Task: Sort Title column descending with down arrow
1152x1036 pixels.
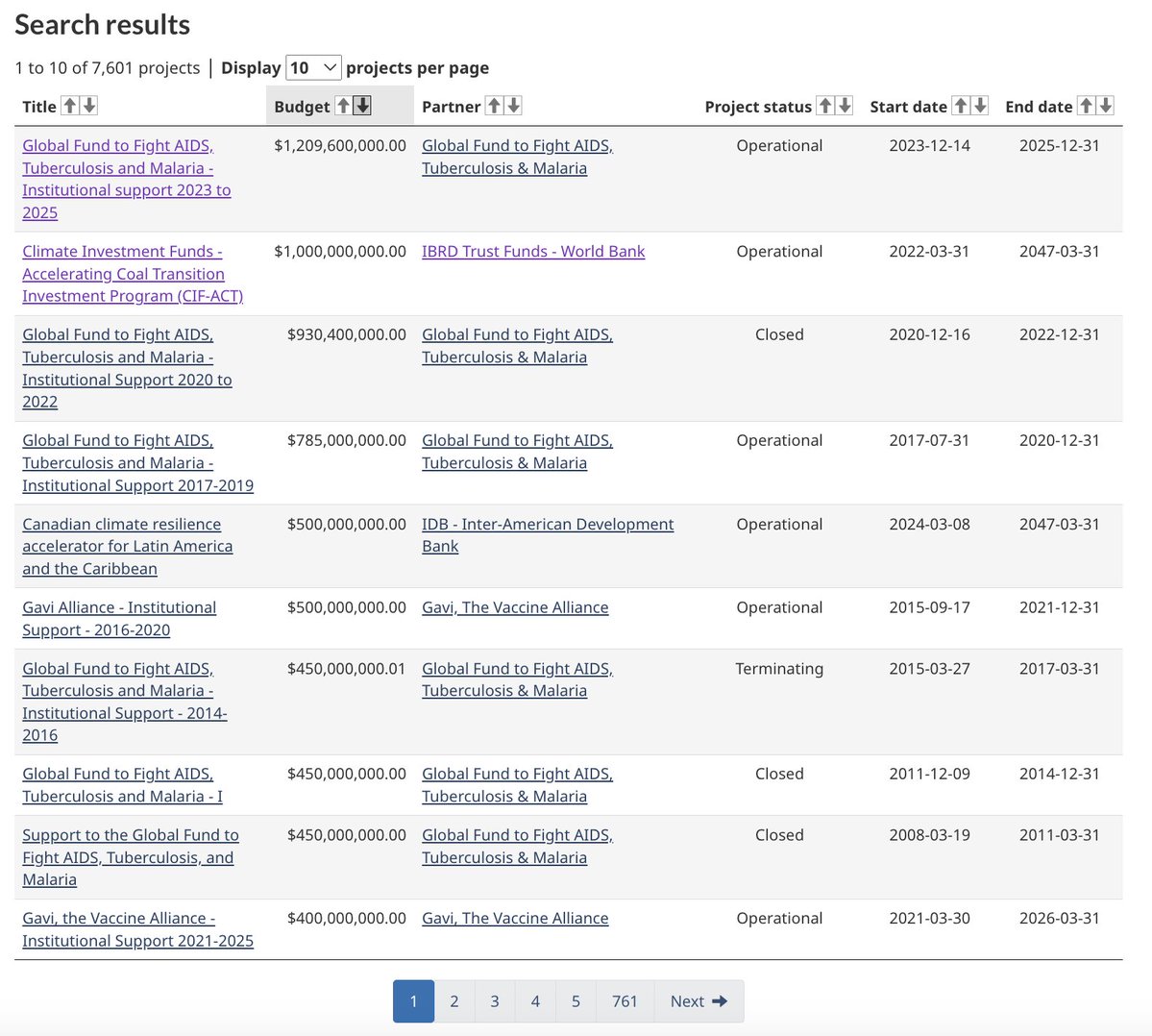Action: (89, 106)
